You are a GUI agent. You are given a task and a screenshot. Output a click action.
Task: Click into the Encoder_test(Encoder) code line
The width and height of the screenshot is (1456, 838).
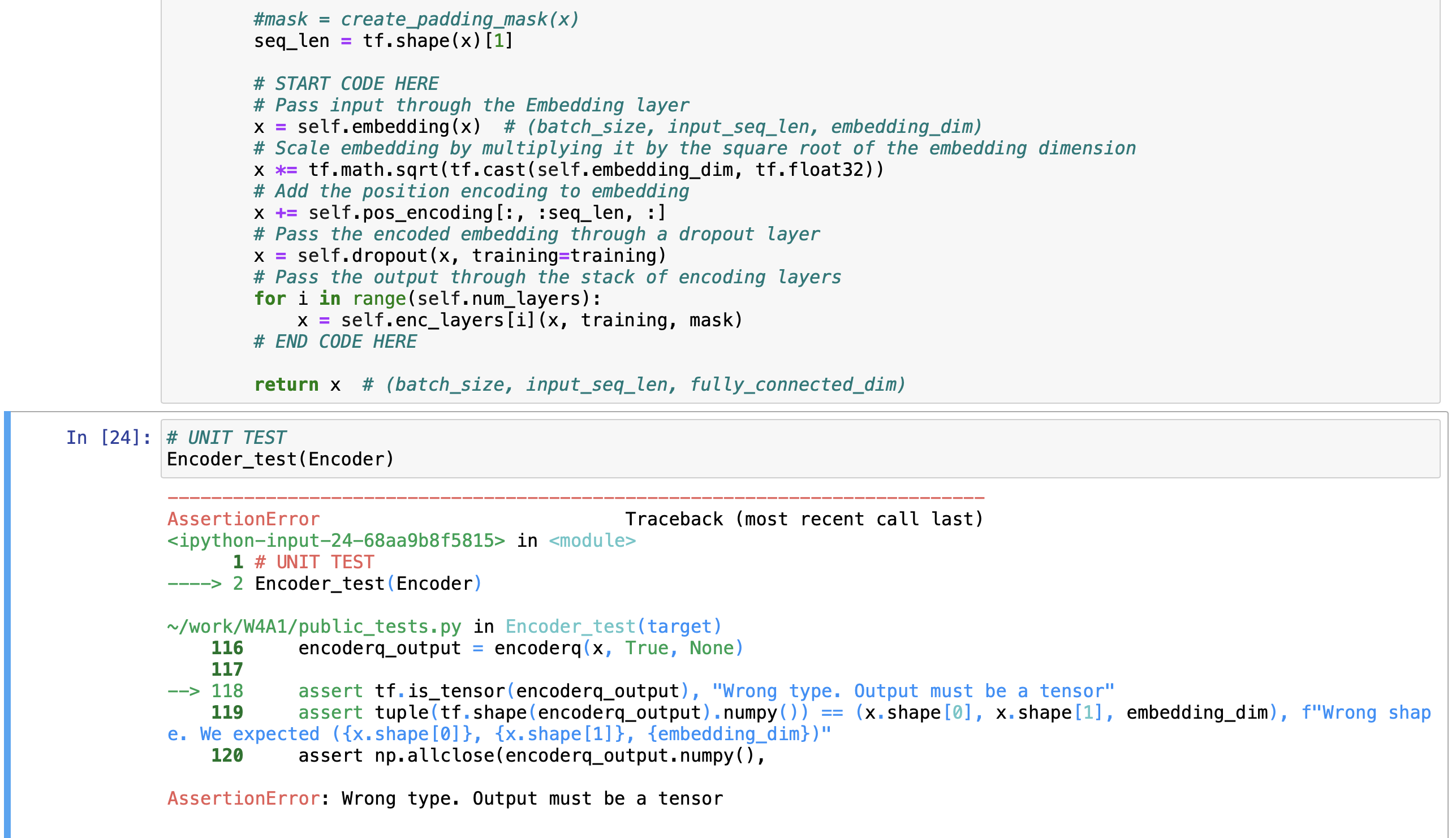click(281, 459)
